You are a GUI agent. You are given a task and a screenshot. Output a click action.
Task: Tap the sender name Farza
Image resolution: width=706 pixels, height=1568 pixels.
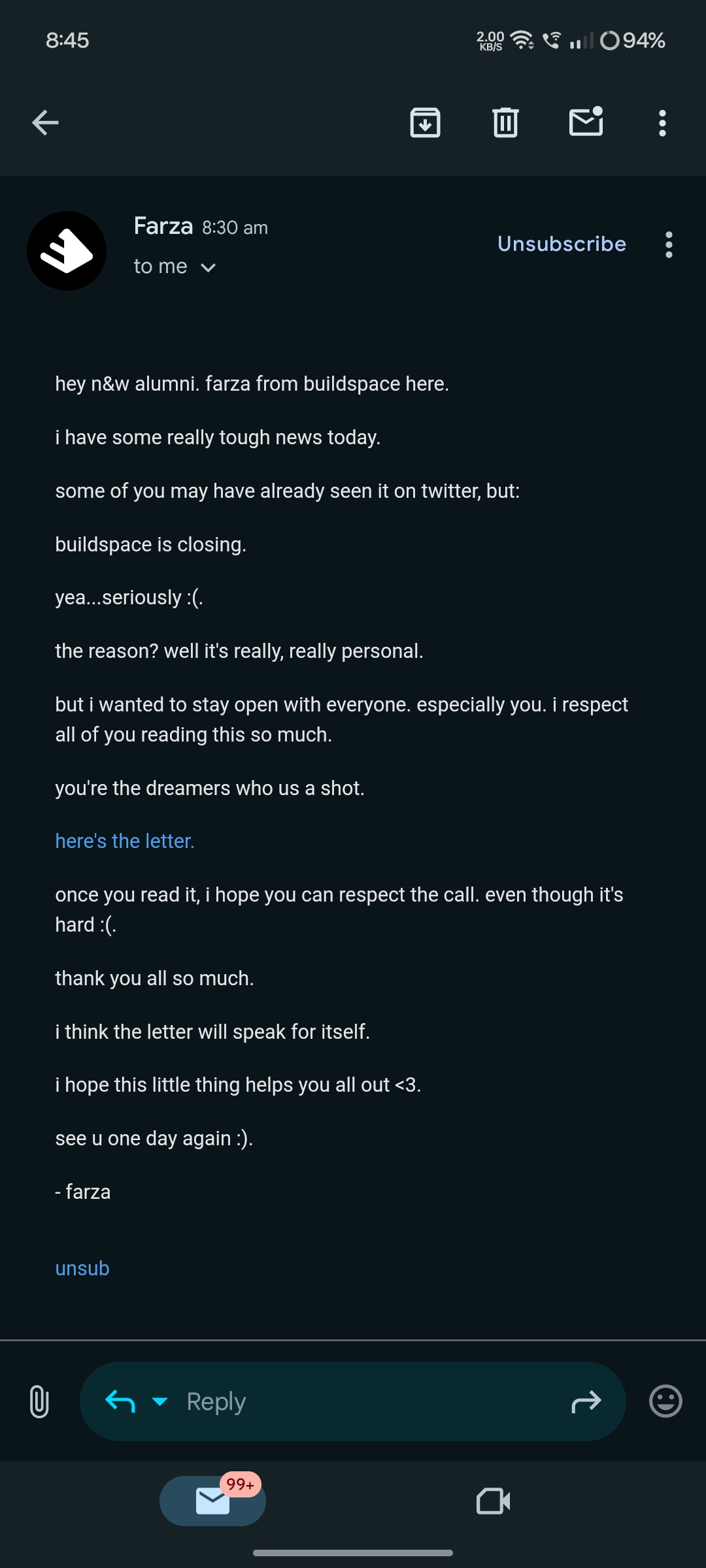click(x=163, y=226)
